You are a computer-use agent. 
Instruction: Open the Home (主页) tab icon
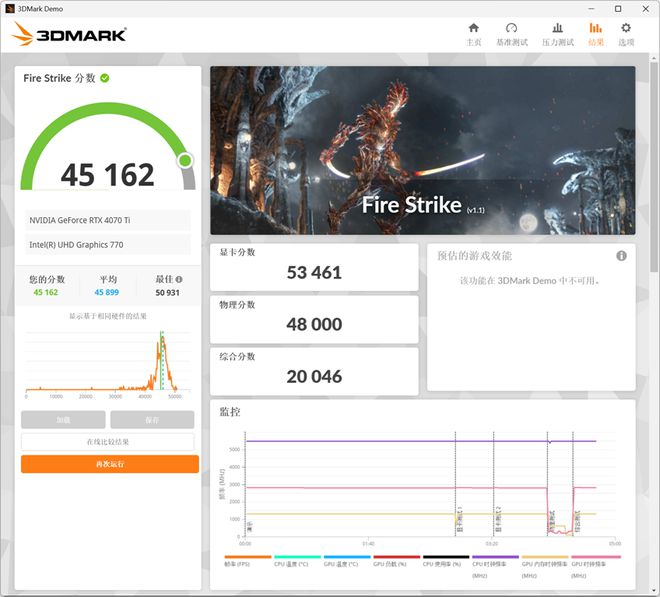473,33
